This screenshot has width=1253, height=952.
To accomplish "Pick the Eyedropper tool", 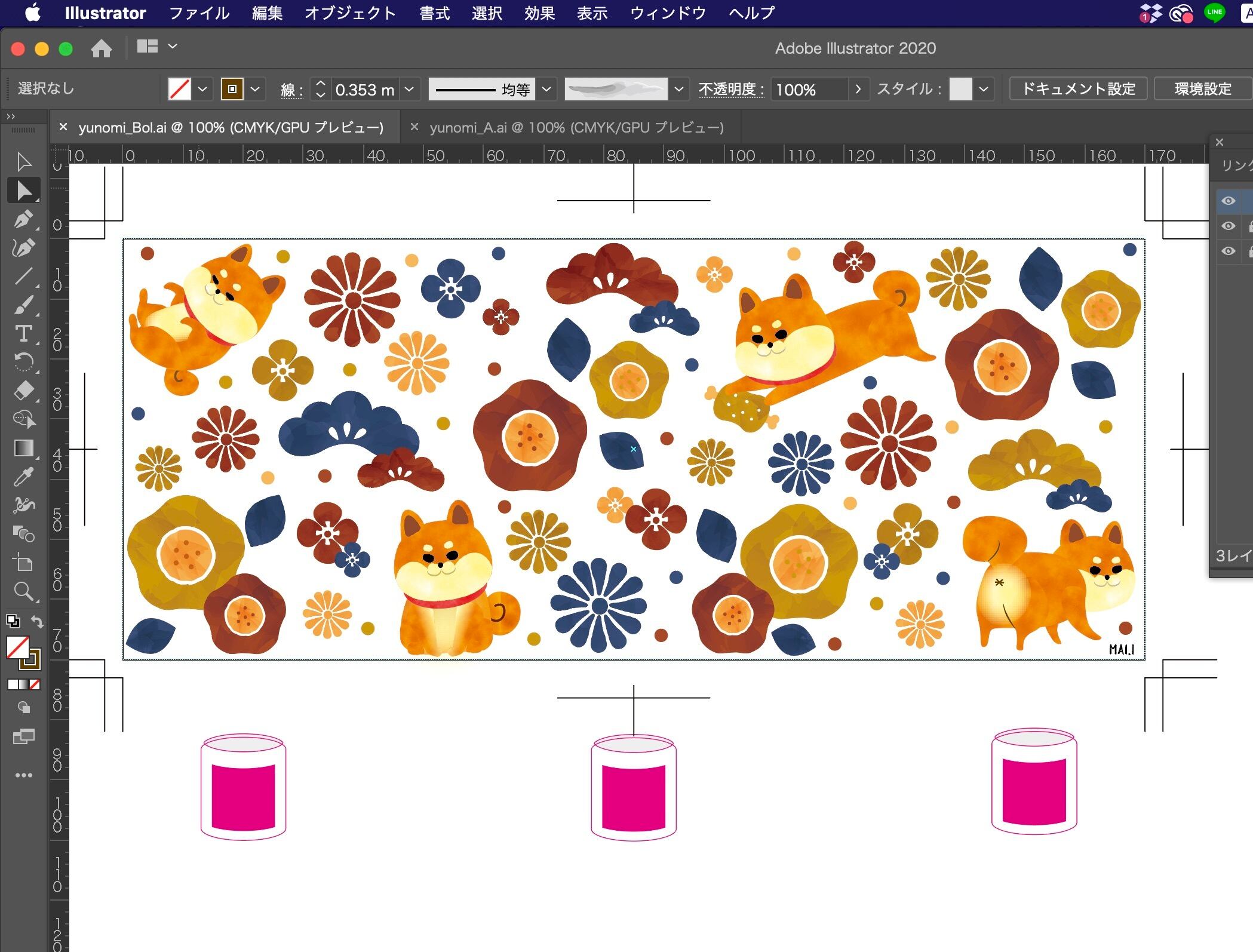I will pos(24,477).
